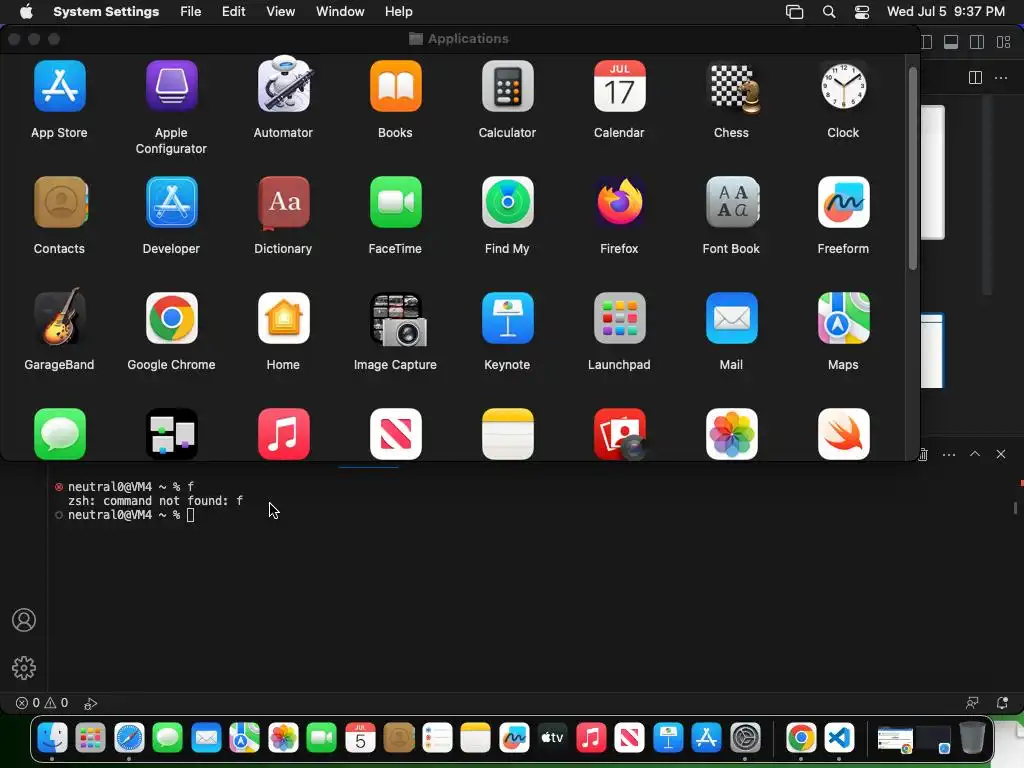Viewport: 1024px width, 768px height.
Task: Split the VS Code editor right
Action: coord(975,78)
